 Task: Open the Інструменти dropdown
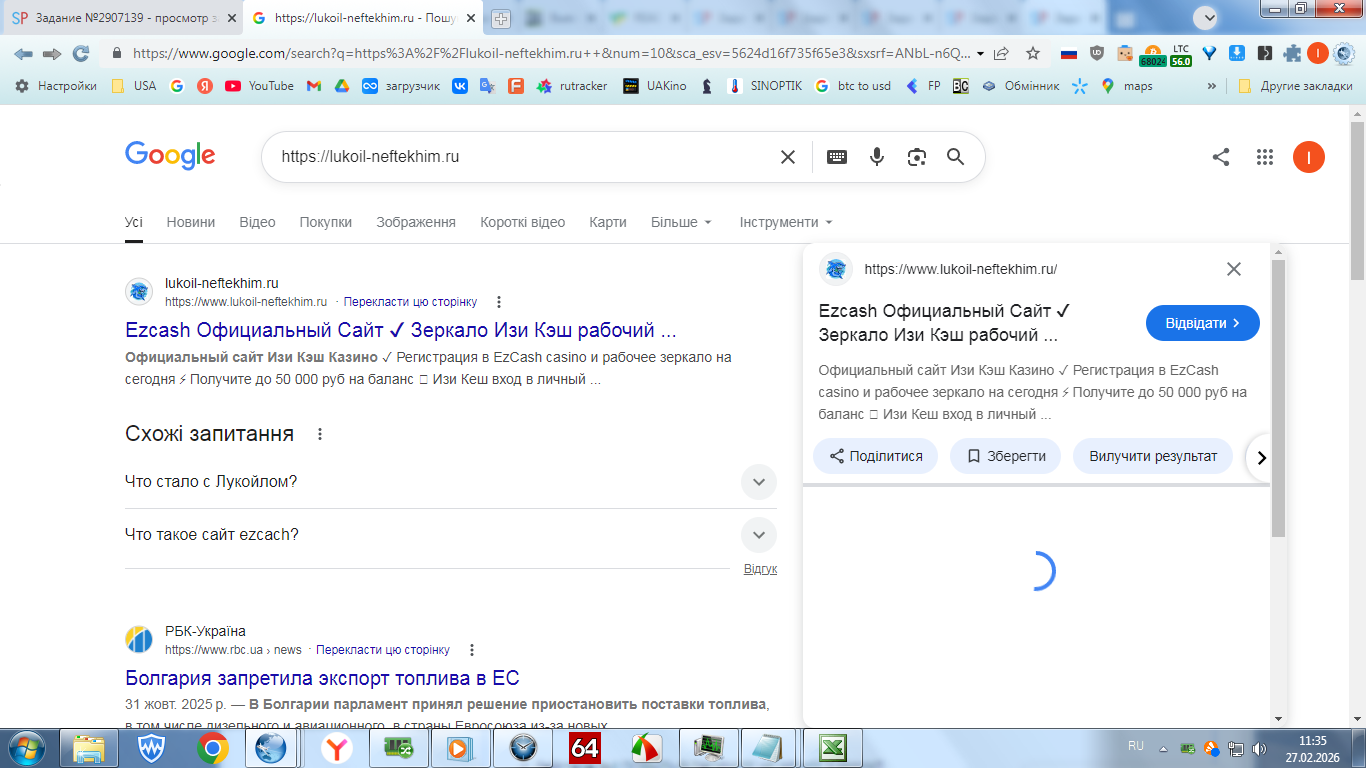(786, 222)
